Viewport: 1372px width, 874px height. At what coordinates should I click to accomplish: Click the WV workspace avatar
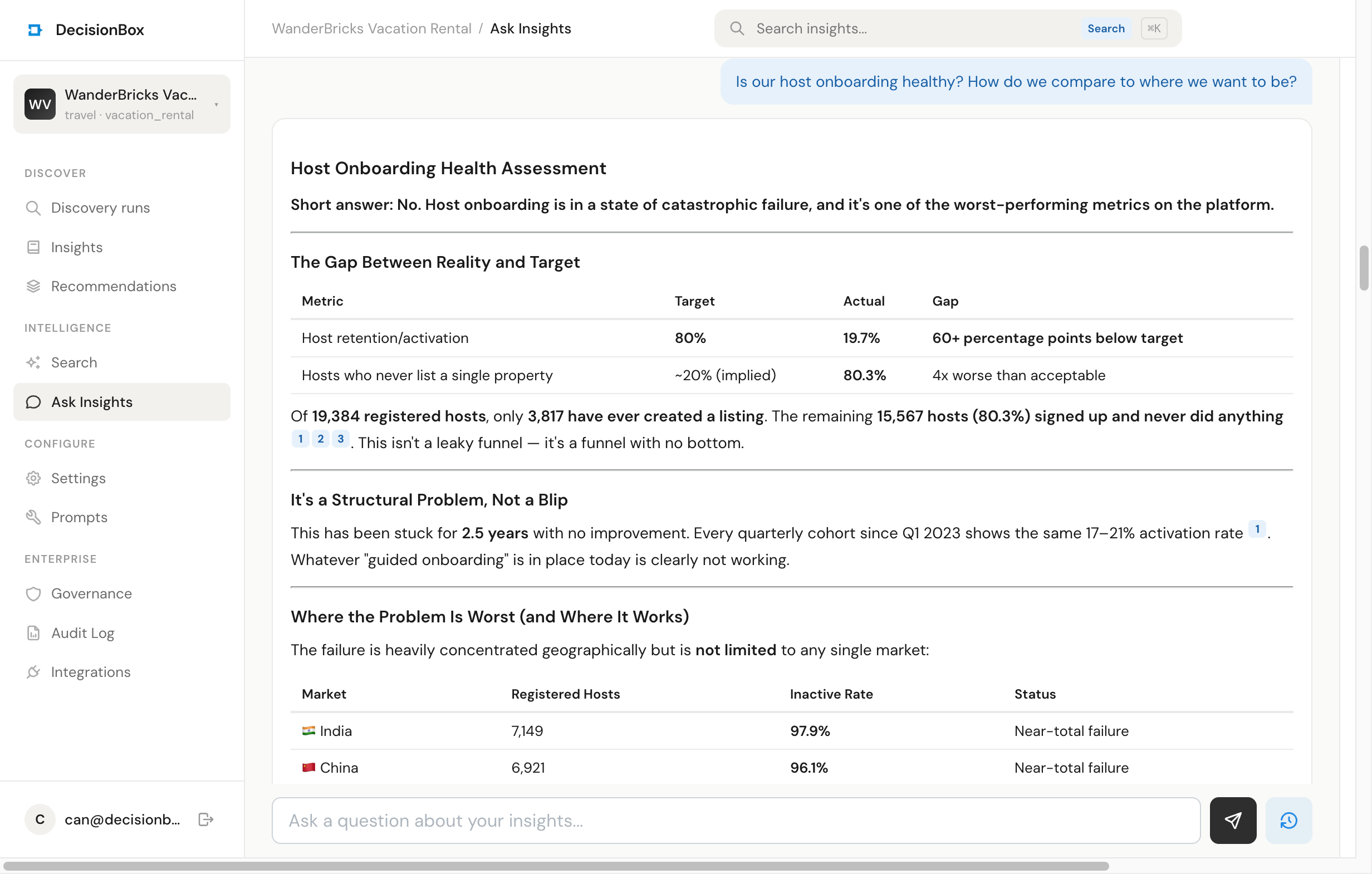(40, 104)
